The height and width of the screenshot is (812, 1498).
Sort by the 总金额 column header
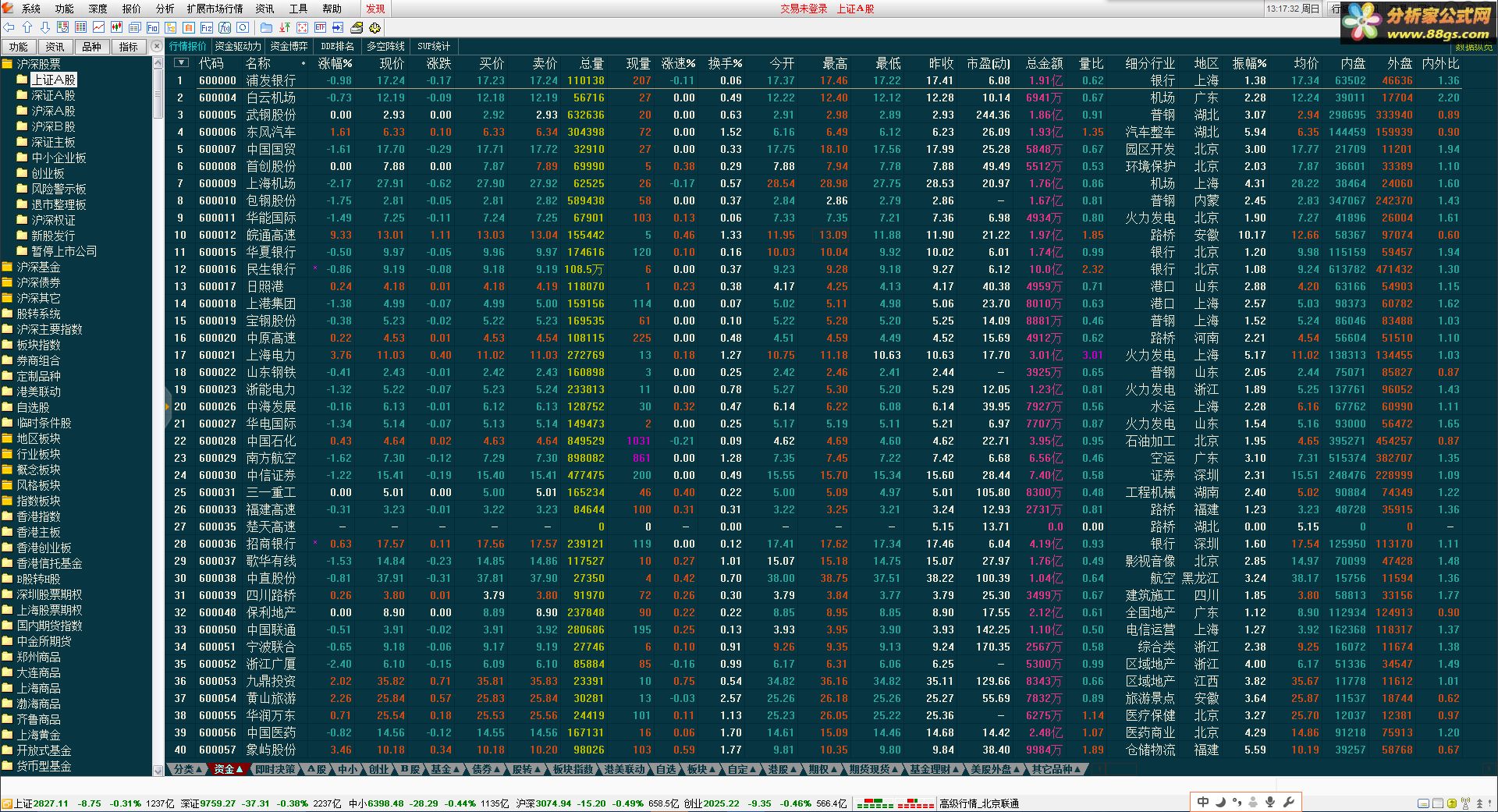click(x=1044, y=63)
